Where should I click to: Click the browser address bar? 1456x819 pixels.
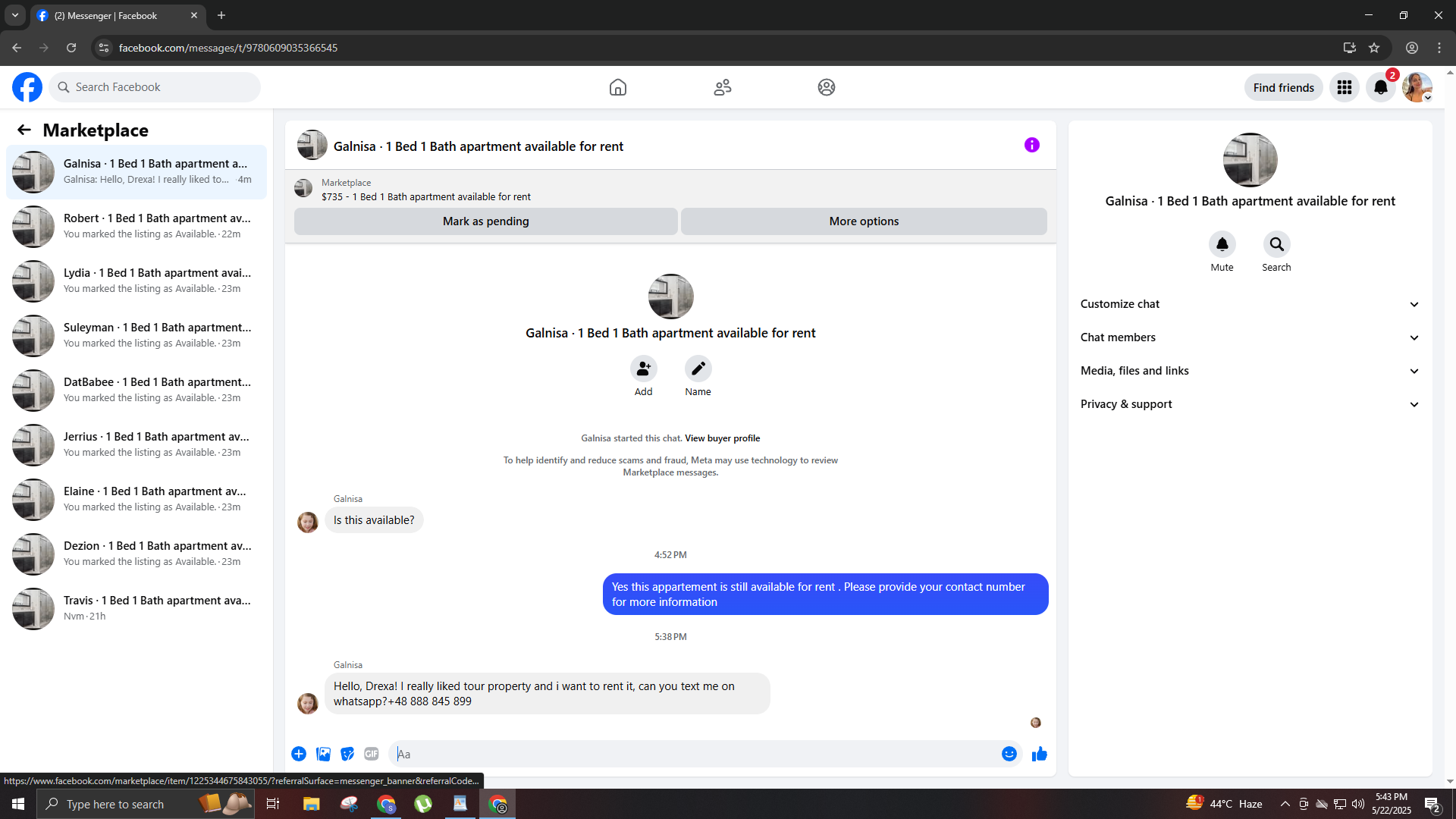click(x=720, y=48)
